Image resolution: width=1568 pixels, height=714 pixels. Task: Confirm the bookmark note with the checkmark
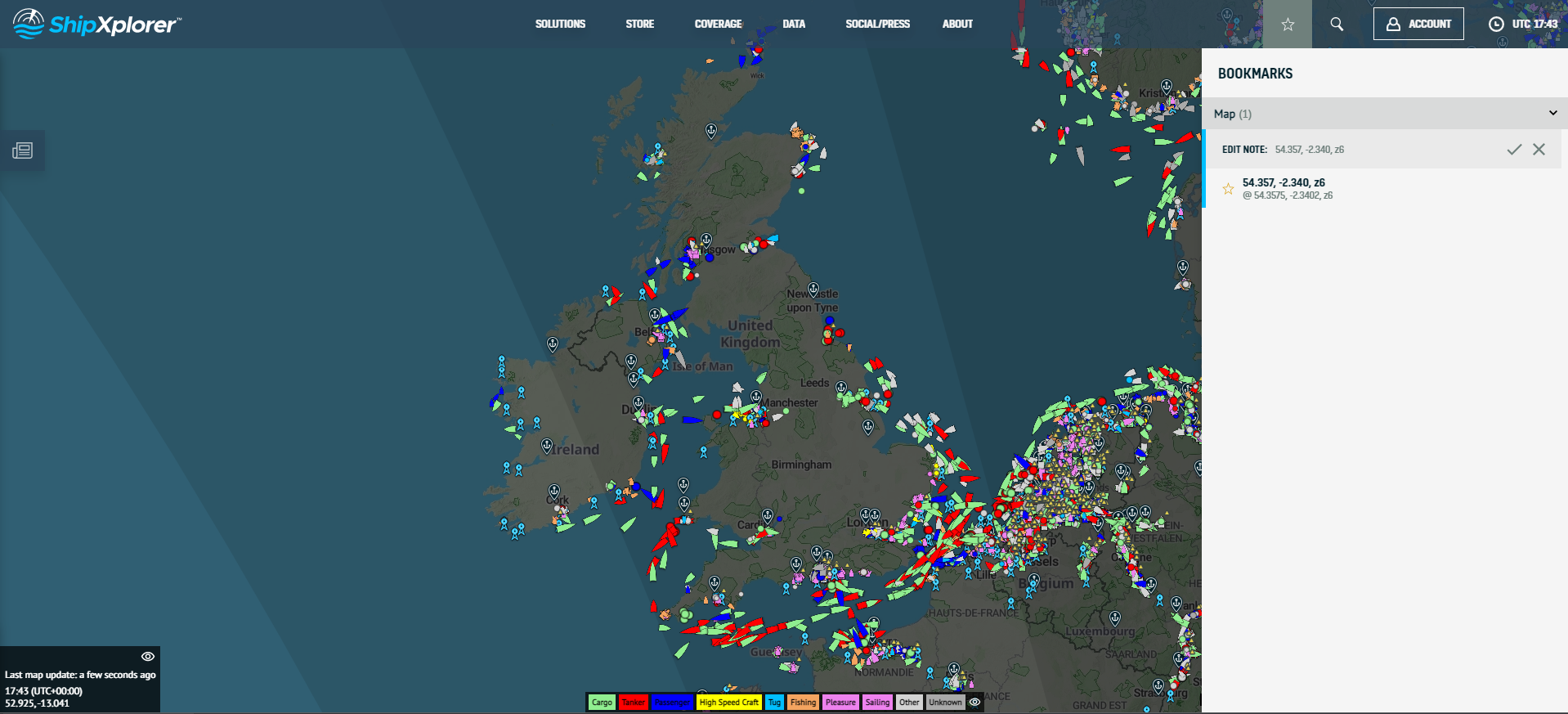point(1514,149)
